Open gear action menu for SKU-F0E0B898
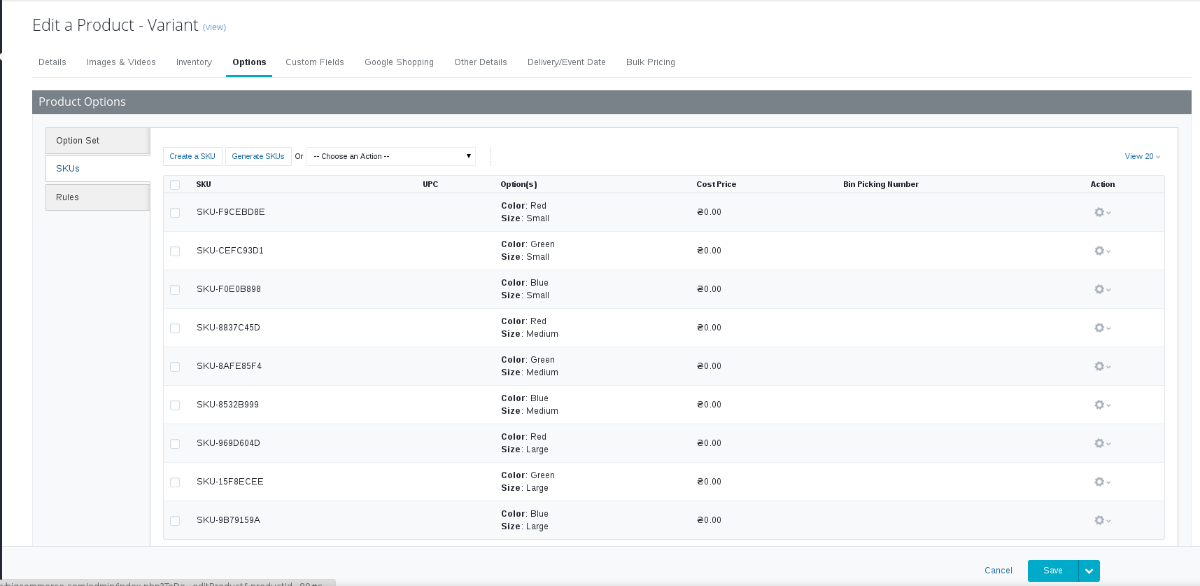The width and height of the screenshot is (1200, 586). click(x=1101, y=289)
